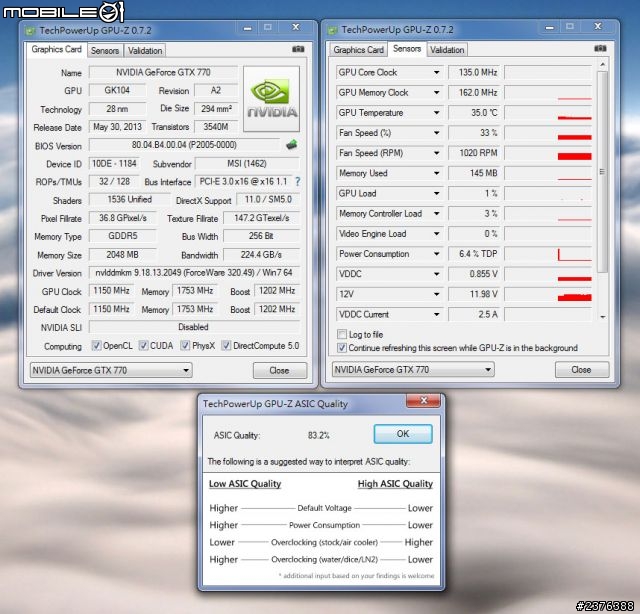
Task: Click camera screenshot icon in Sensors window
Action: [600, 48]
